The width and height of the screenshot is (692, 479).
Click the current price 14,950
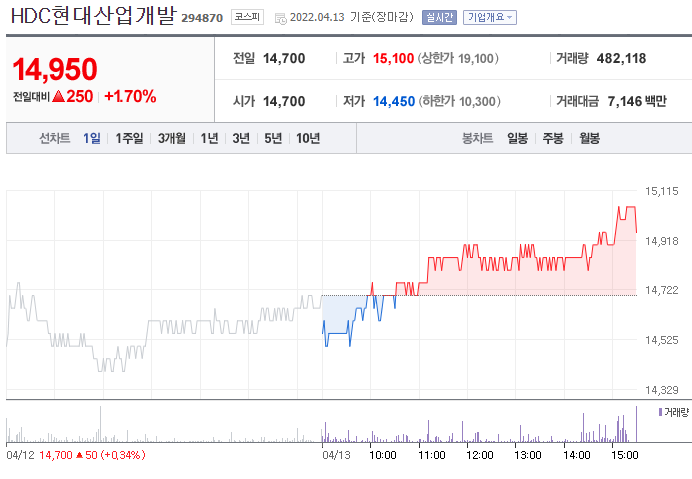point(55,69)
